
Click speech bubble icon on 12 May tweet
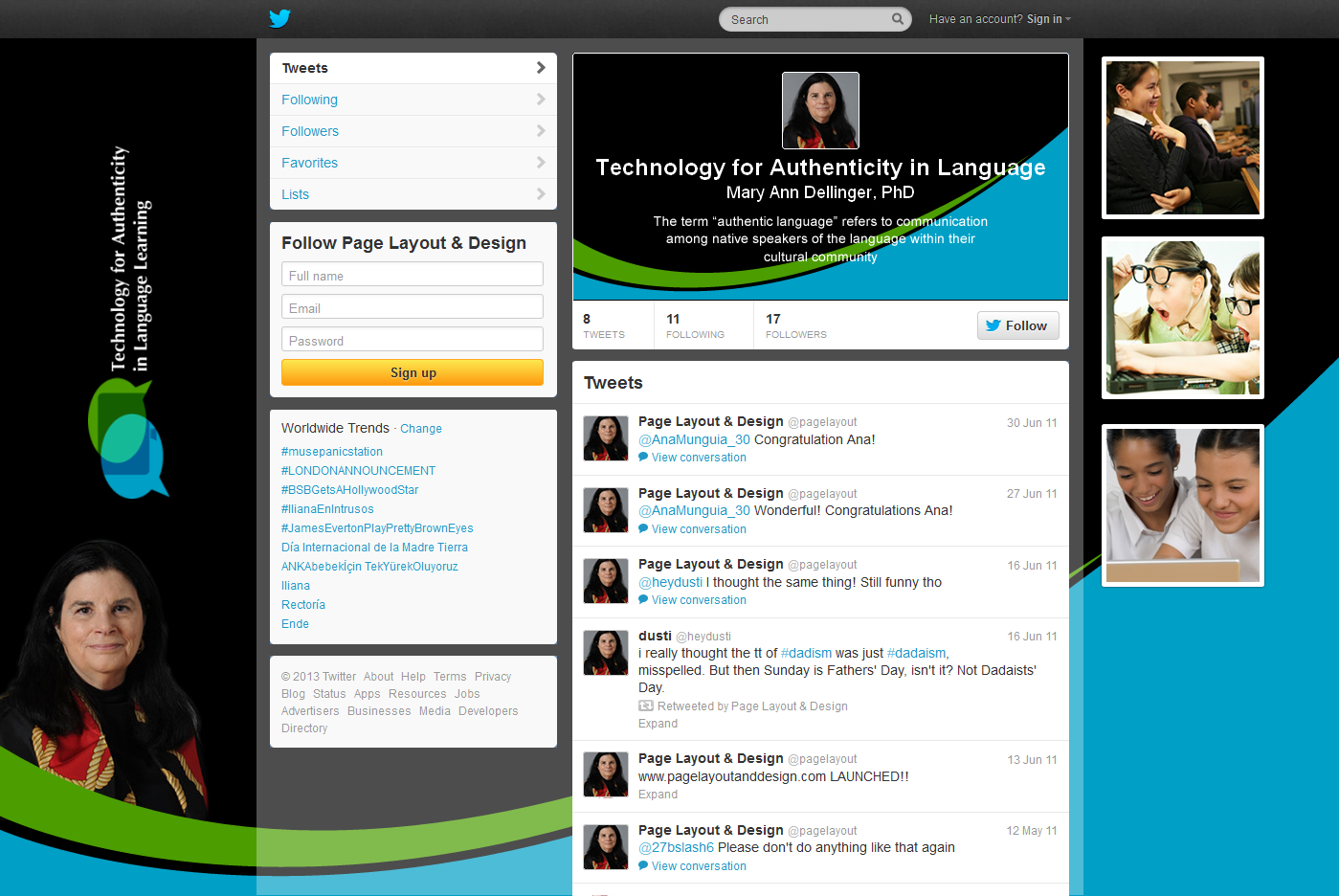tap(643, 866)
